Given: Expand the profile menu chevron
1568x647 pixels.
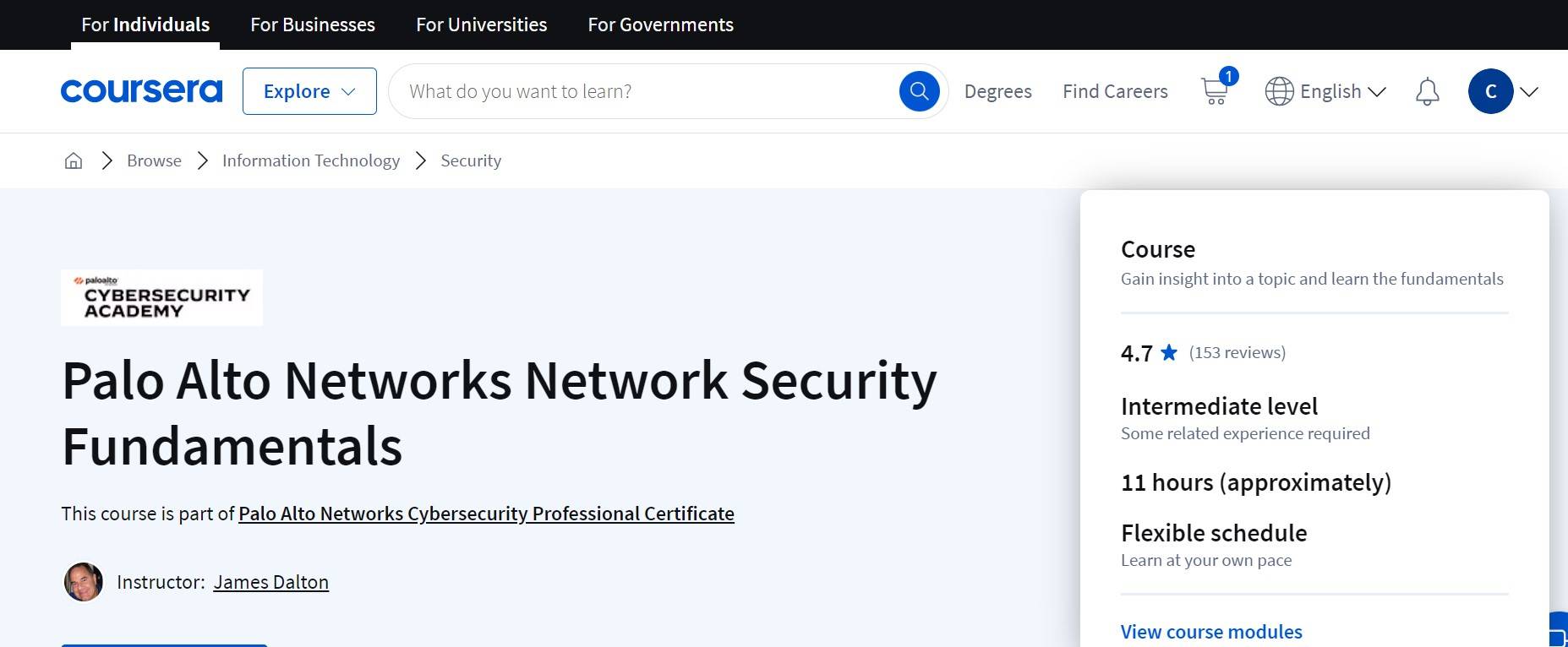Looking at the screenshot, I should (x=1529, y=91).
